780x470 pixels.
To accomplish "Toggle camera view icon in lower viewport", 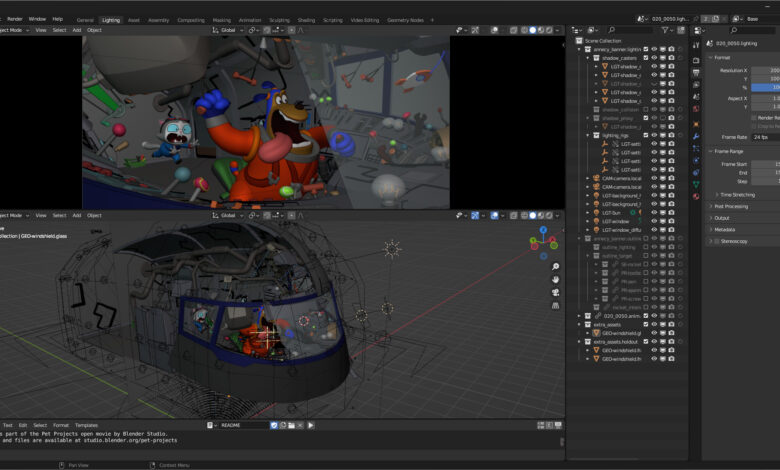I will pyautogui.click(x=555, y=292).
